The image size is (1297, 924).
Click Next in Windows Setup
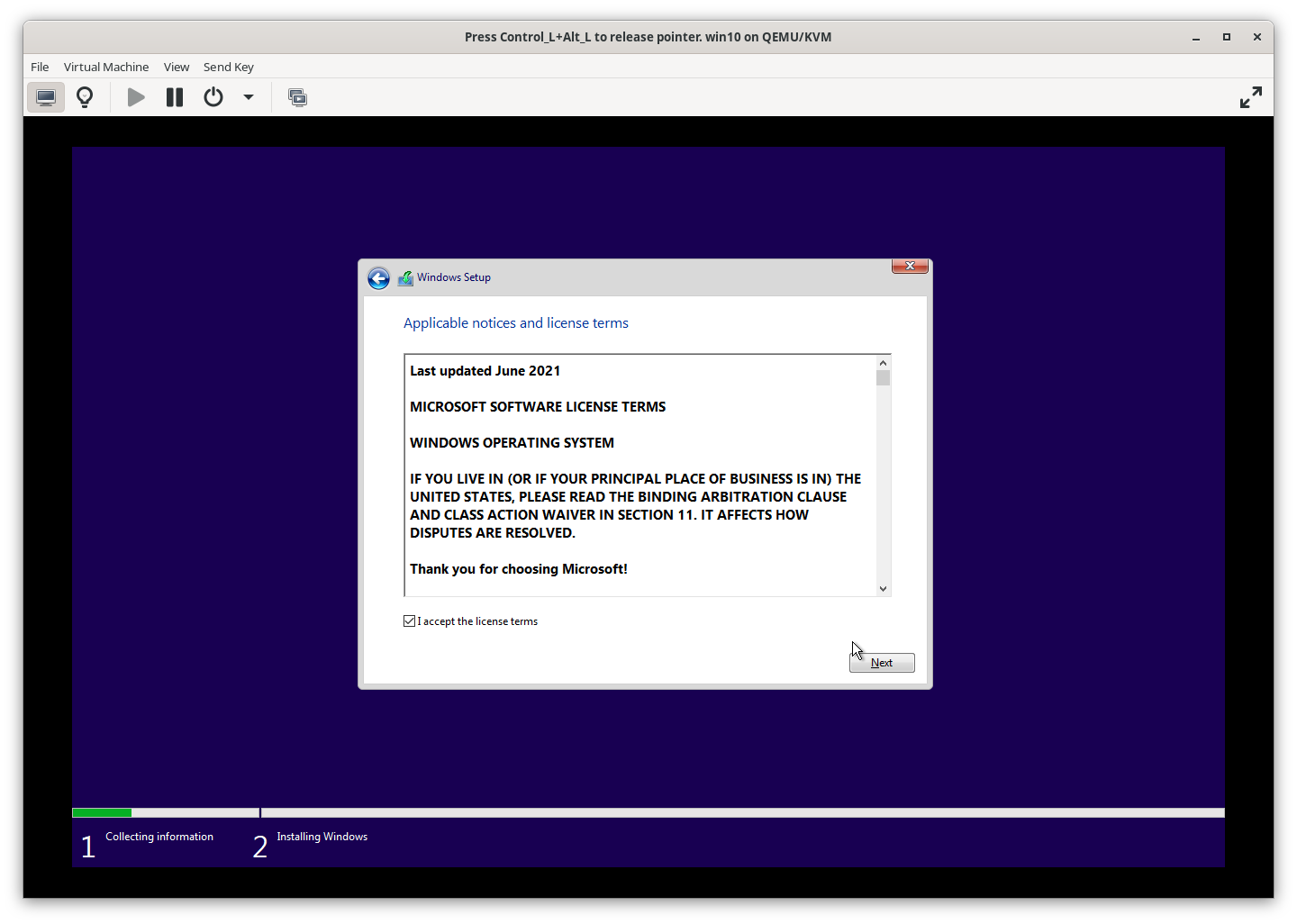click(882, 663)
